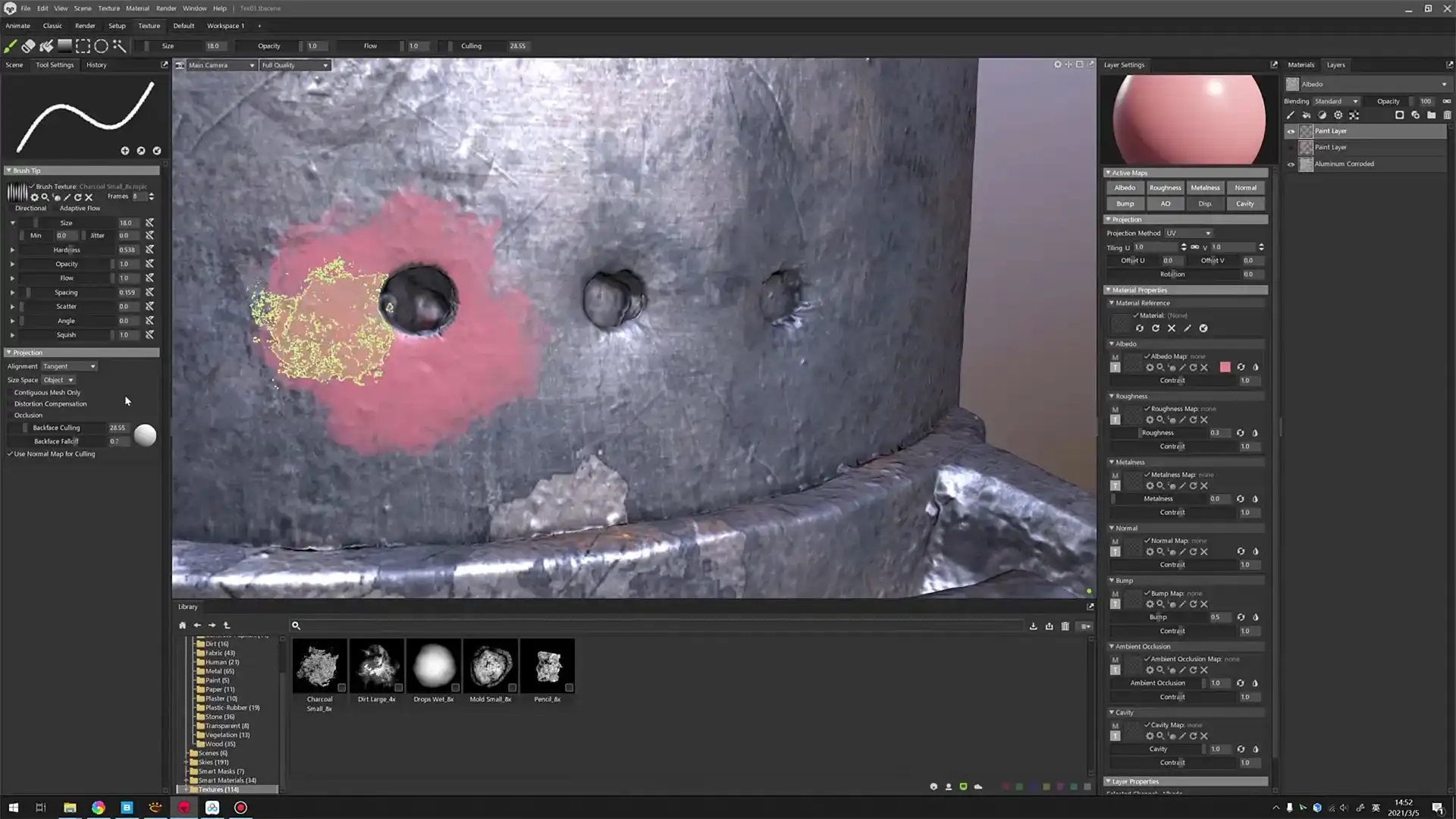Image resolution: width=1456 pixels, height=819 pixels.
Task: Open the Texture menu in the menu bar
Action: [108, 8]
